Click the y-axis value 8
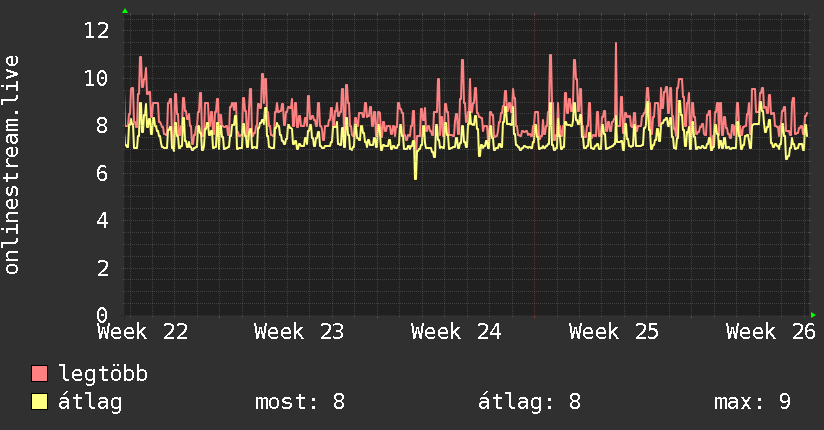Viewport: 824px width, 430px height. 102,126
